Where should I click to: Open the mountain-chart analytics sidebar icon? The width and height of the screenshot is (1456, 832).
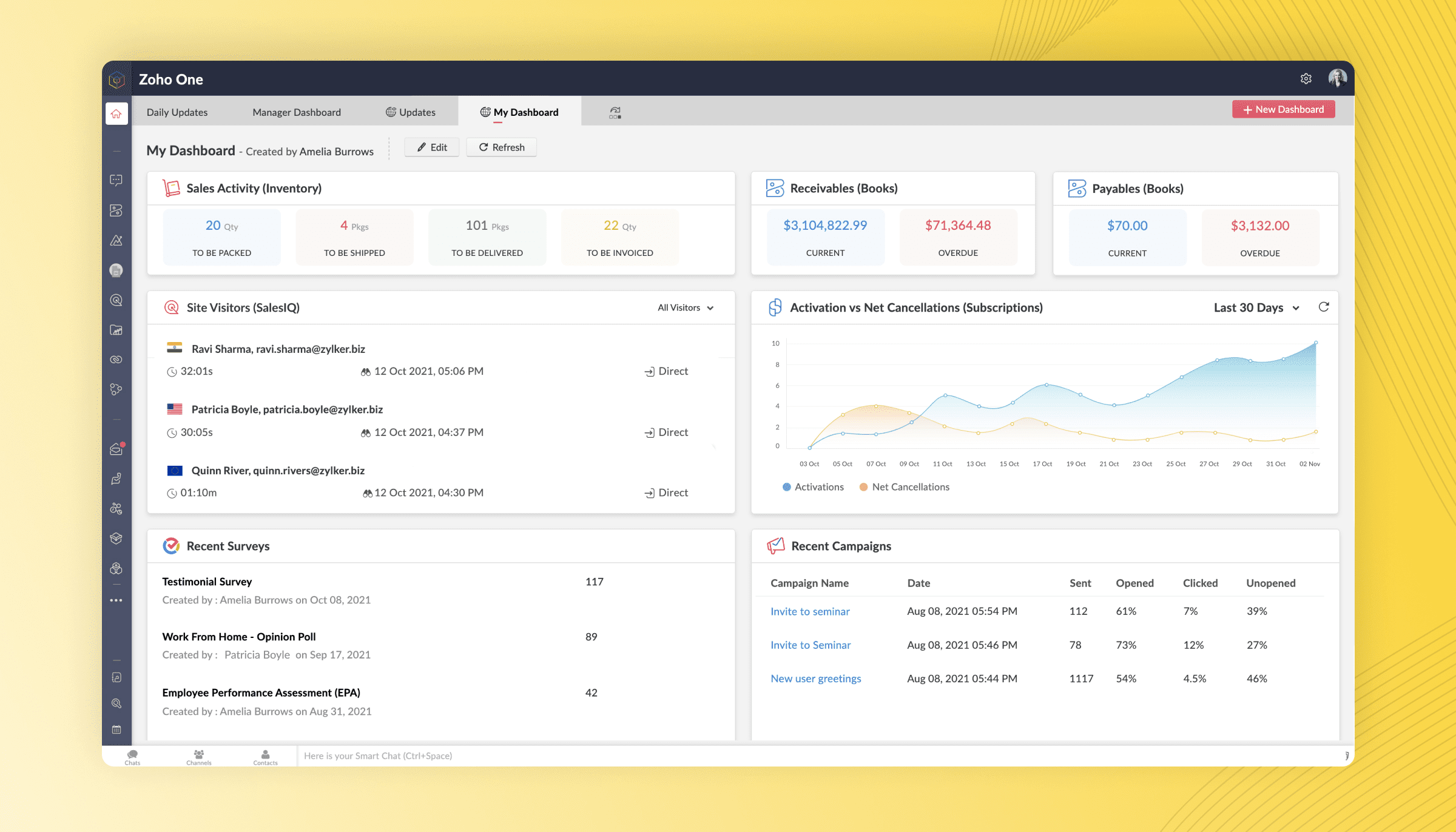(x=116, y=241)
